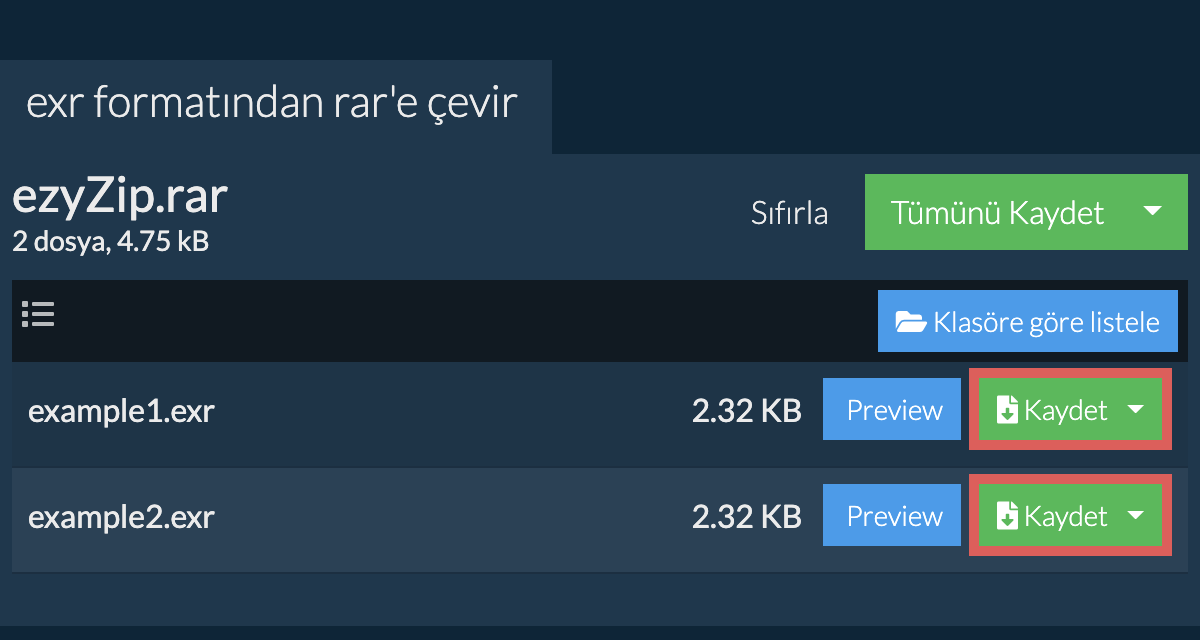Click the Kaydet label for example2.exr

1066,517
